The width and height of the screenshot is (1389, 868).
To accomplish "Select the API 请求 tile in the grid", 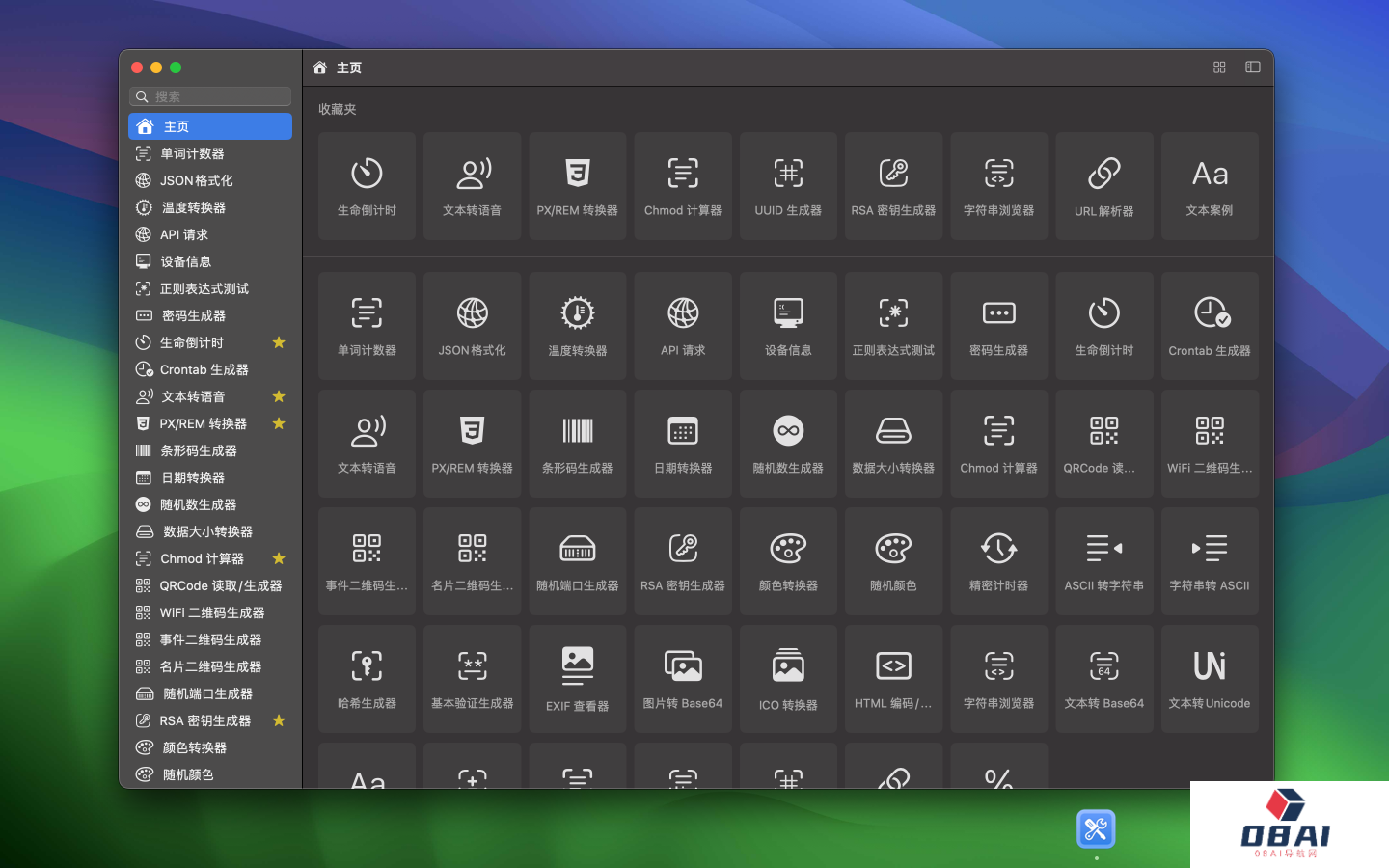I will point(683,326).
